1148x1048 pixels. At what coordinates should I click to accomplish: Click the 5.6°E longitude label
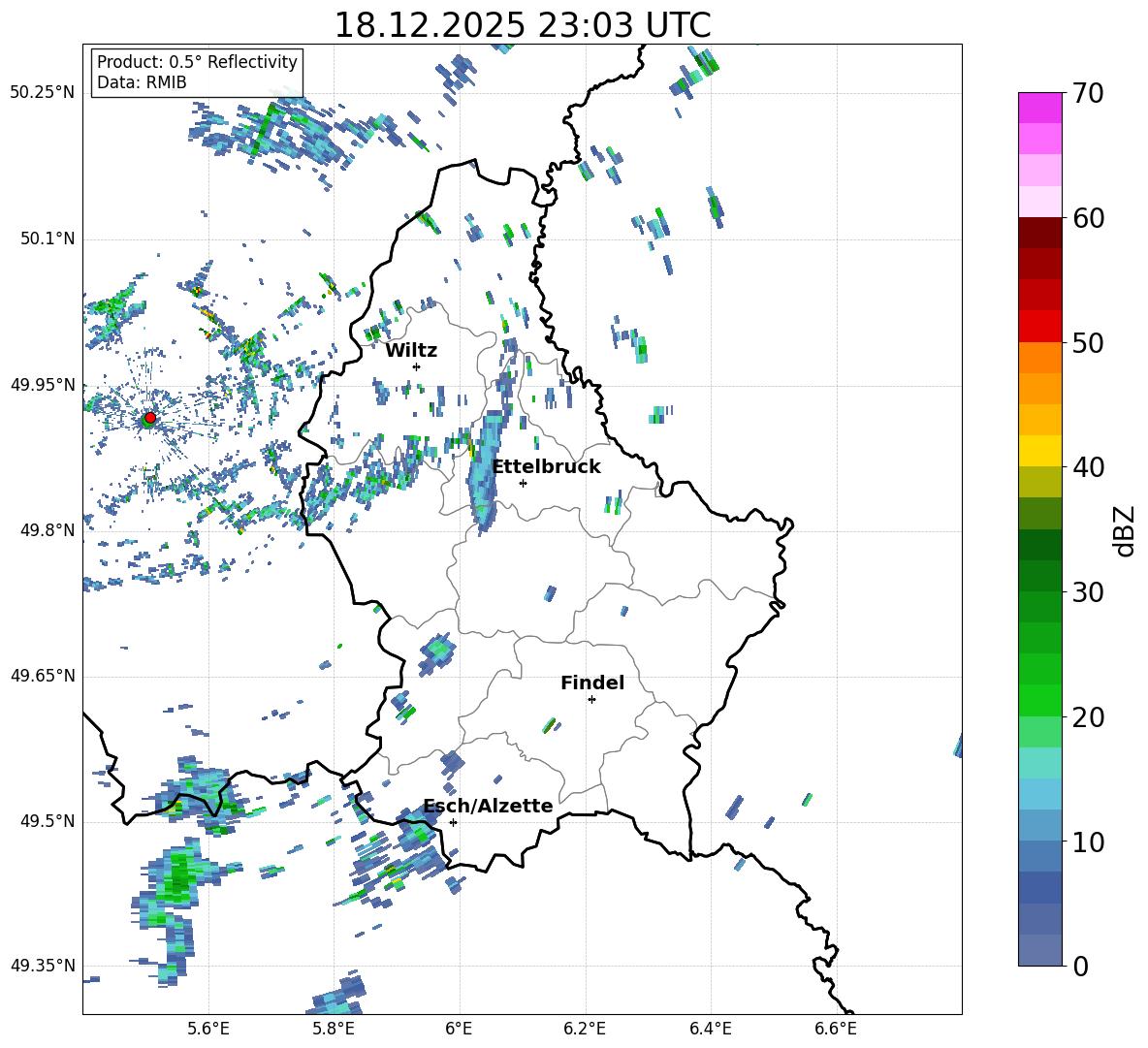208,1029
